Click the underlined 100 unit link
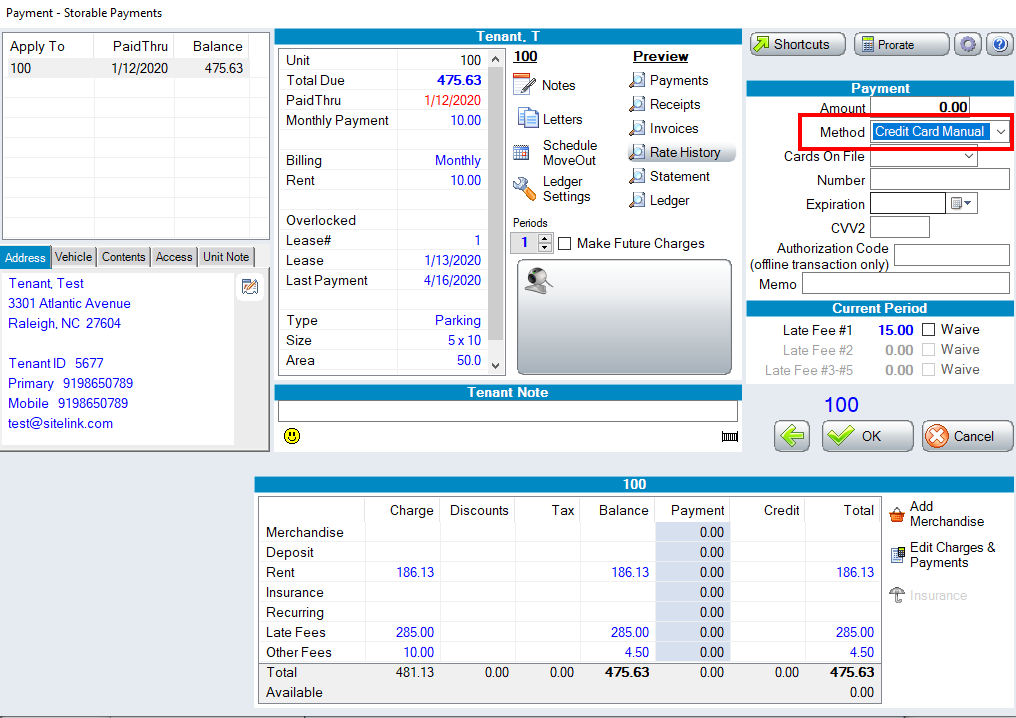This screenshot has width=1016, height=718. [x=525, y=56]
